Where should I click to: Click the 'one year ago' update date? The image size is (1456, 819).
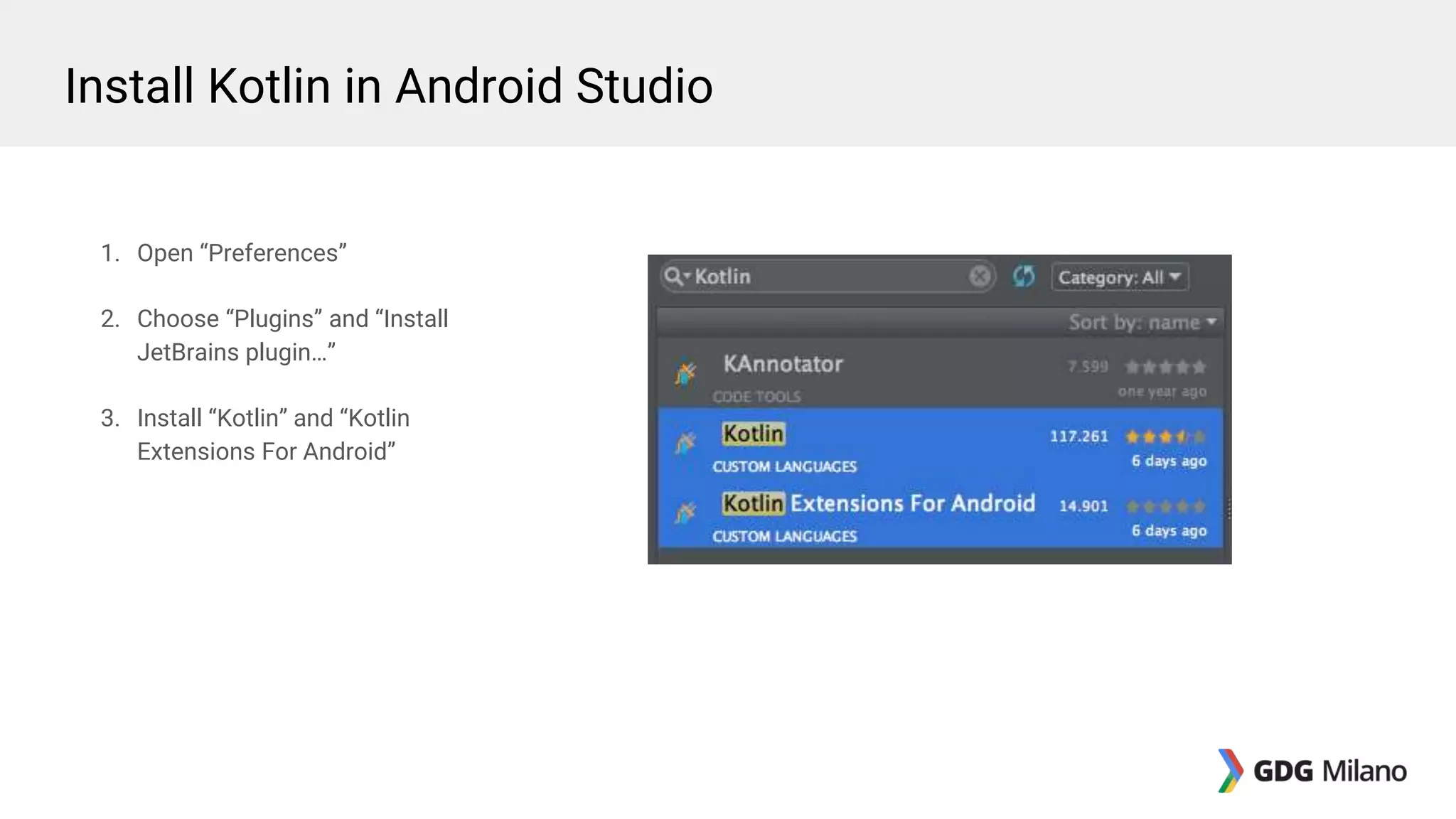tap(1162, 392)
